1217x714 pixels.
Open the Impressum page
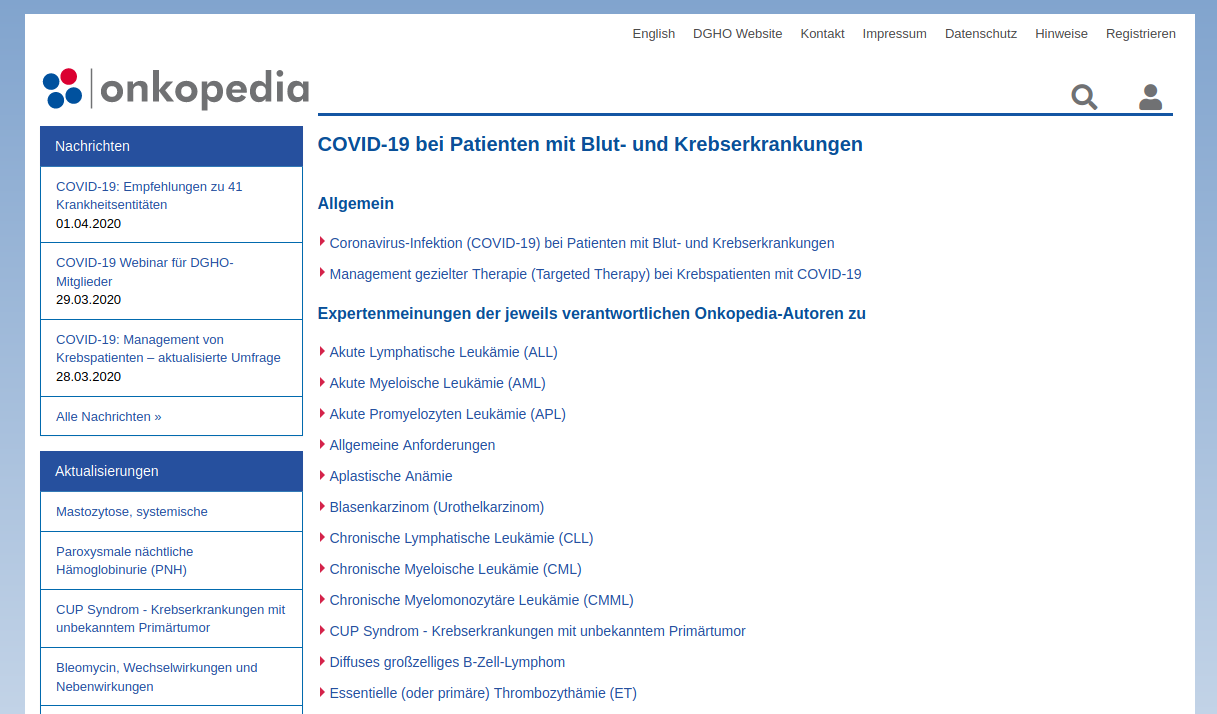coord(895,33)
